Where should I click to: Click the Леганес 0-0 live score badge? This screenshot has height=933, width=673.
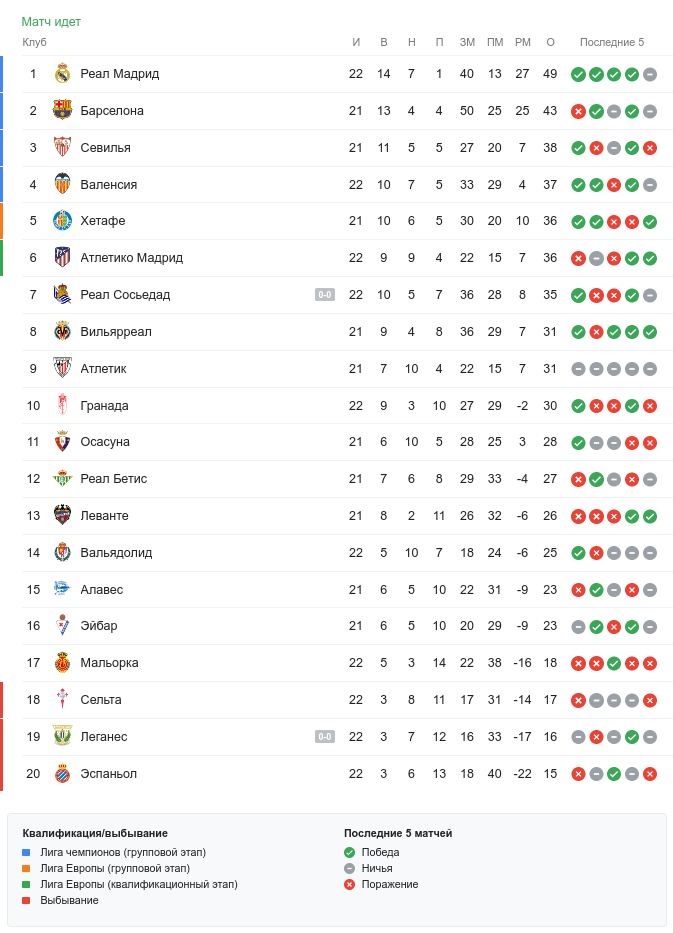(325, 737)
